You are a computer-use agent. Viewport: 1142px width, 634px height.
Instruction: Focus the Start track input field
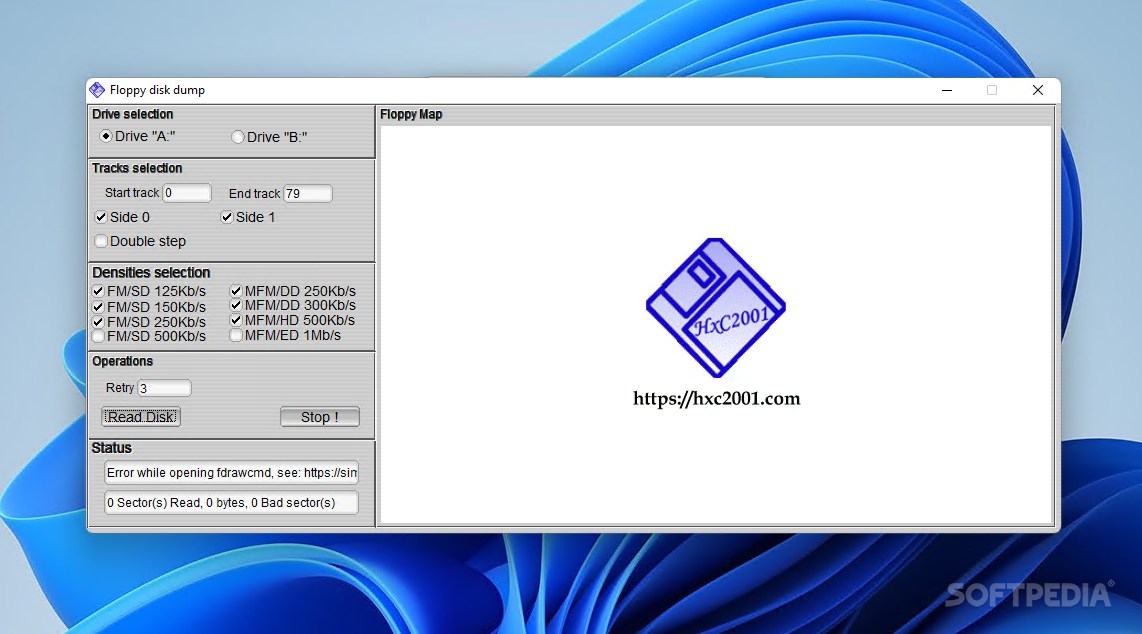coord(186,193)
